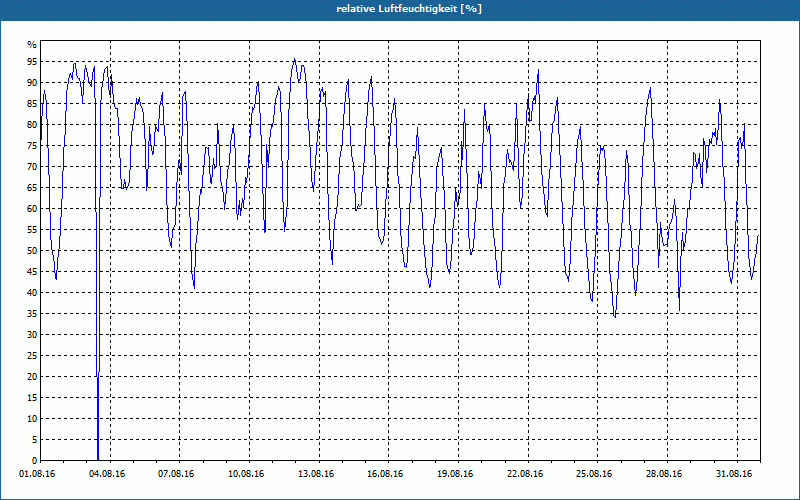Image resolution: width=800 pixels, height=500 pixels.
Task: Click the y-axis value 15
Action: (x=32, y=397)
